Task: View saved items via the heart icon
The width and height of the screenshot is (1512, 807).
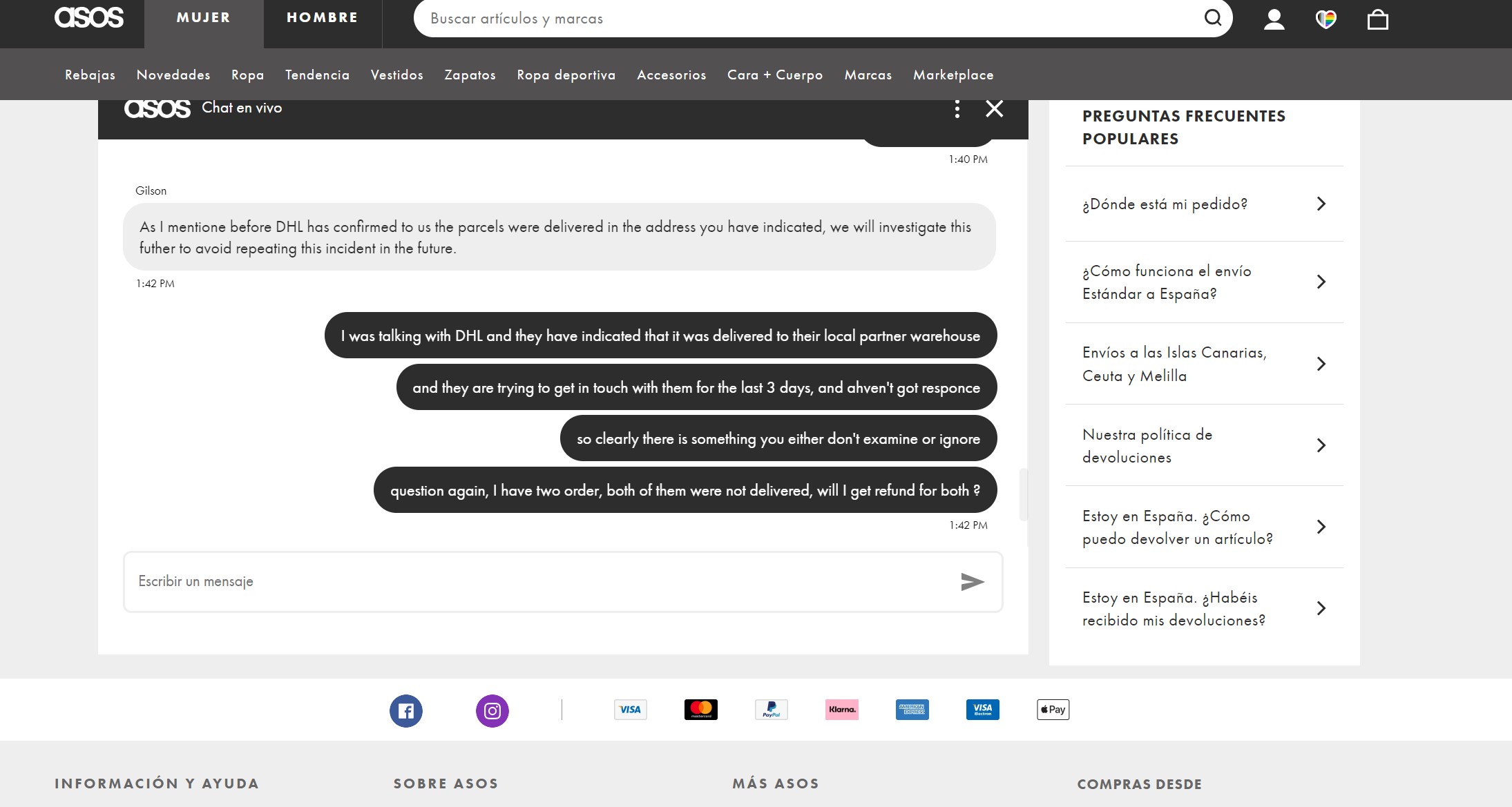Action: 1326,19
